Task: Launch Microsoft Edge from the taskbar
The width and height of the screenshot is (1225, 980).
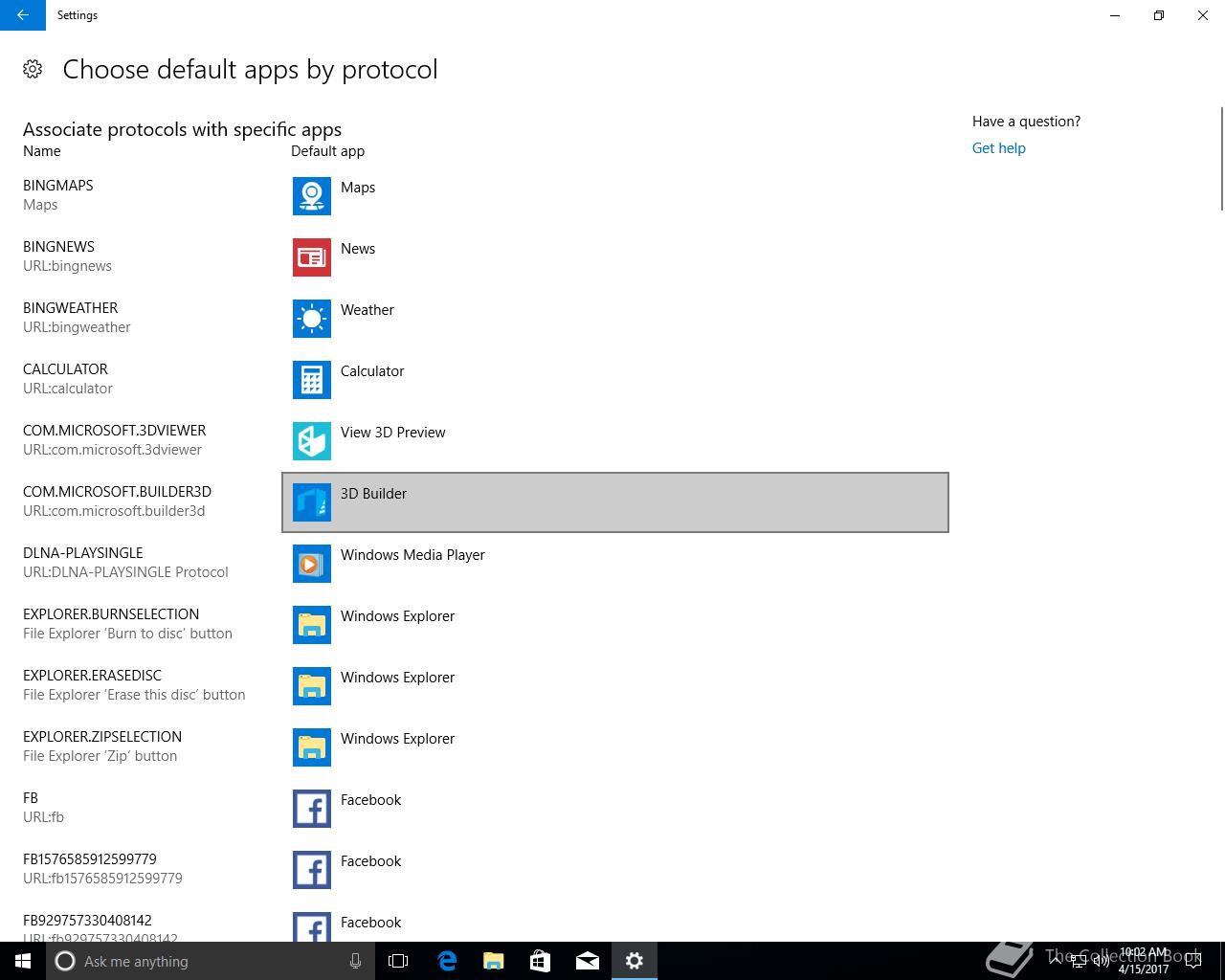Action: click(446, 961)
